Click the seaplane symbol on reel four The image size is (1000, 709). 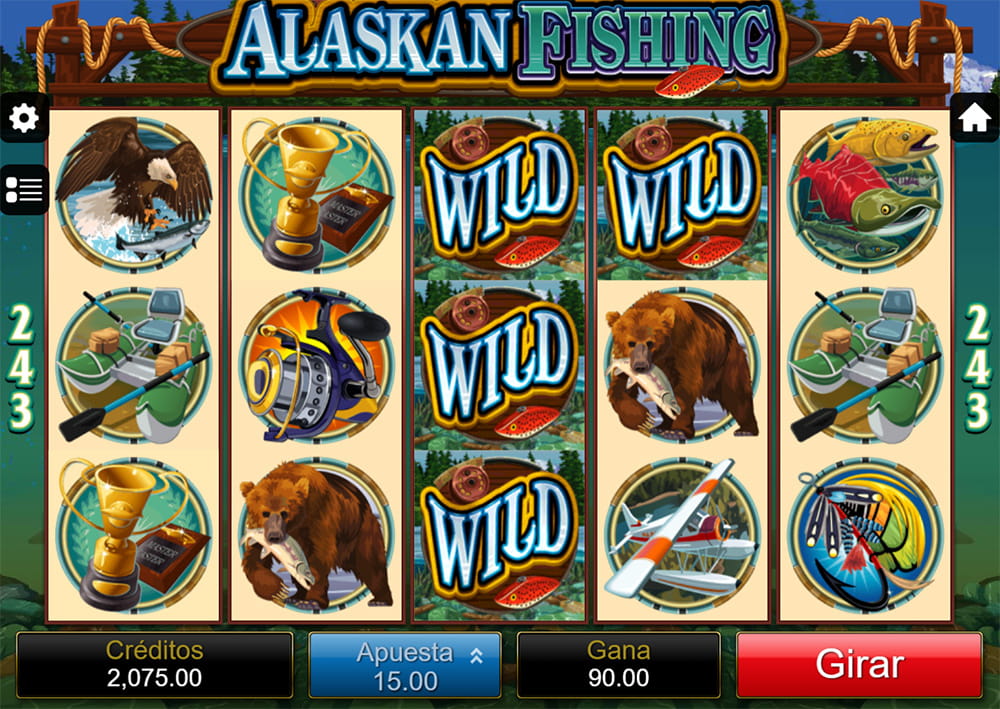coord(681,536)
